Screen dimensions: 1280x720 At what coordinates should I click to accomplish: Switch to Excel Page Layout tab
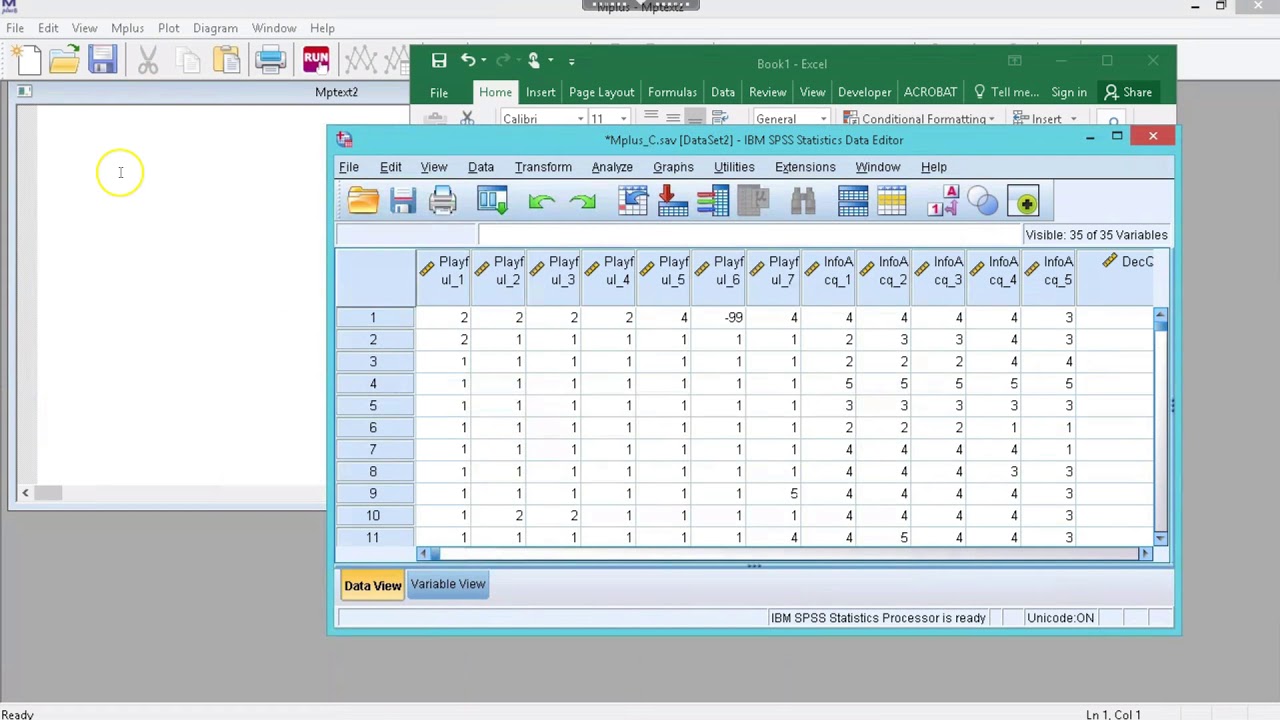point(601,92)
